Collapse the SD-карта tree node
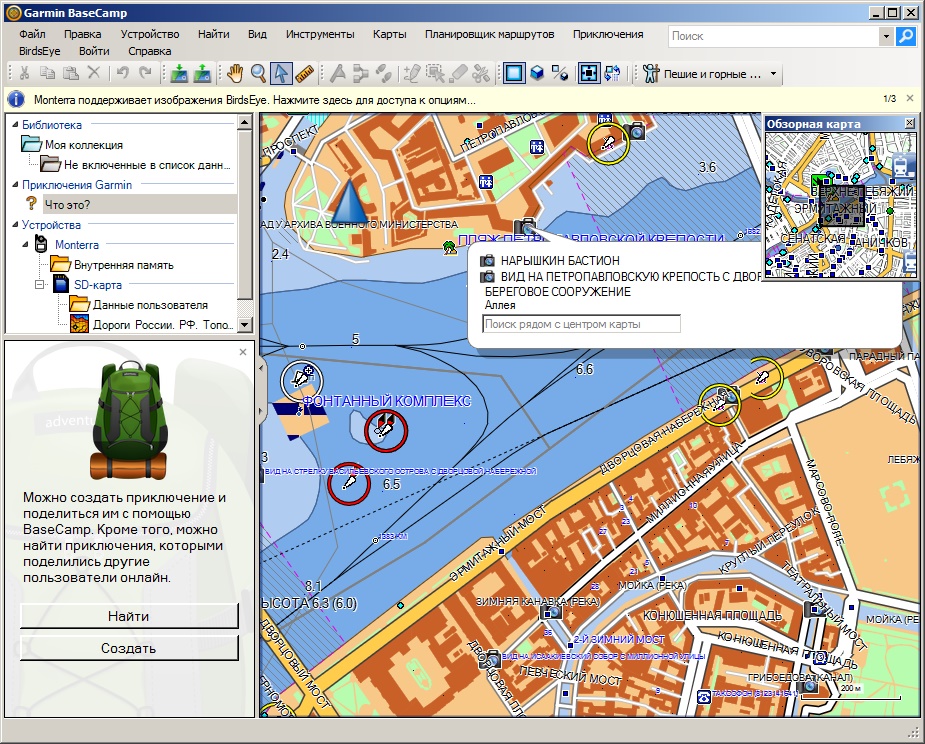Image resolution: width=925 pixels, height=744 pixels. (x=40, y=285)
